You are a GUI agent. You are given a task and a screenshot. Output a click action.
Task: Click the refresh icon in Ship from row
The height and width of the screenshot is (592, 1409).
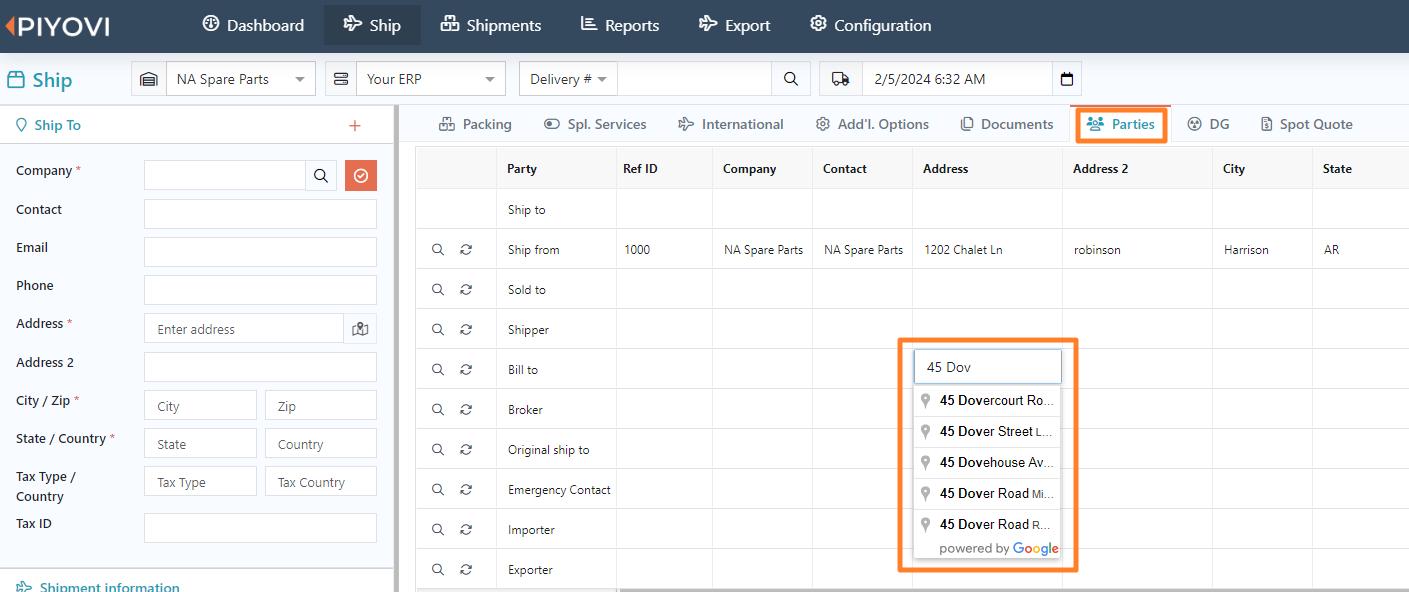click(466, 249)
